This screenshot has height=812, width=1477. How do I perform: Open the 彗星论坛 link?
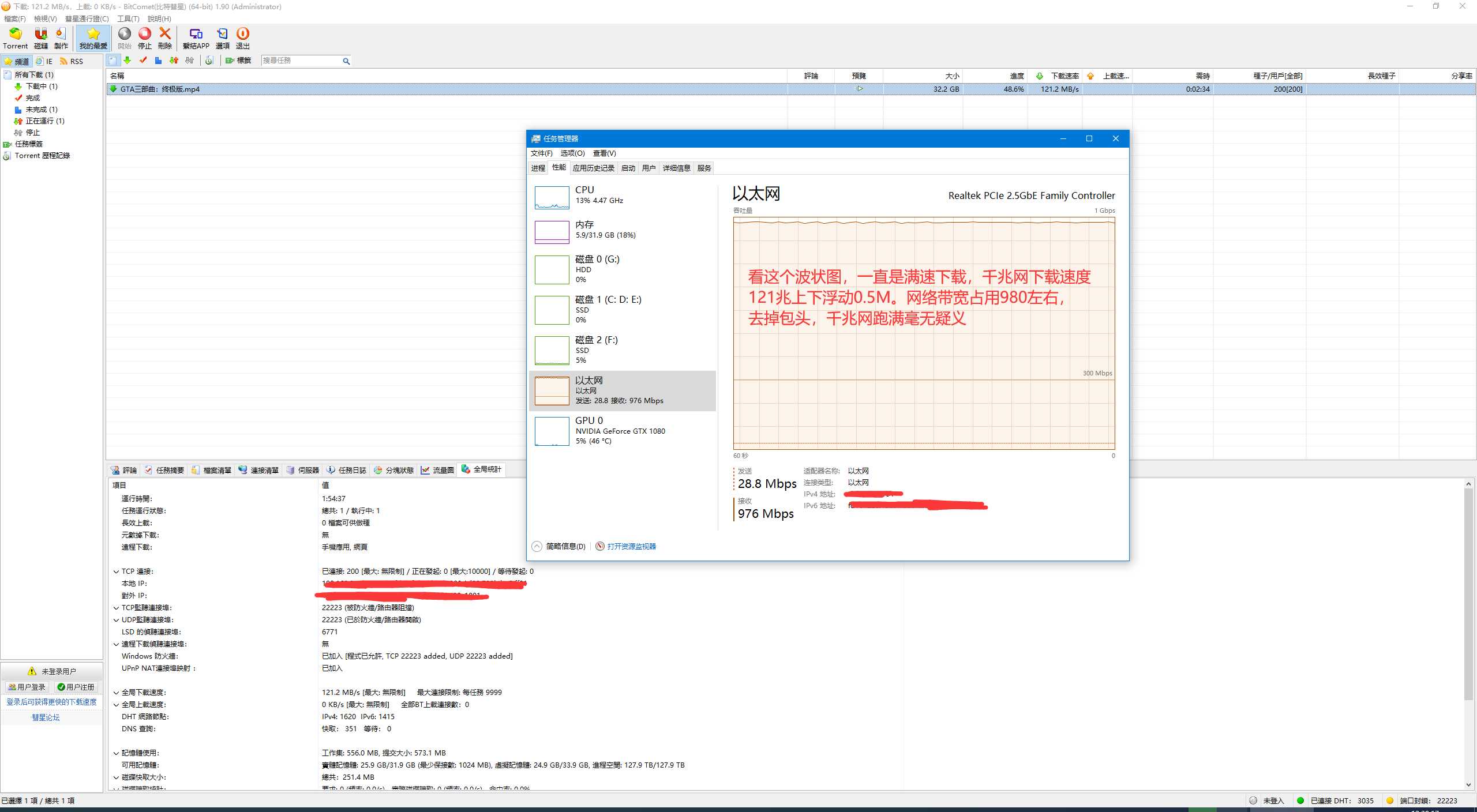tap(46, 717)
